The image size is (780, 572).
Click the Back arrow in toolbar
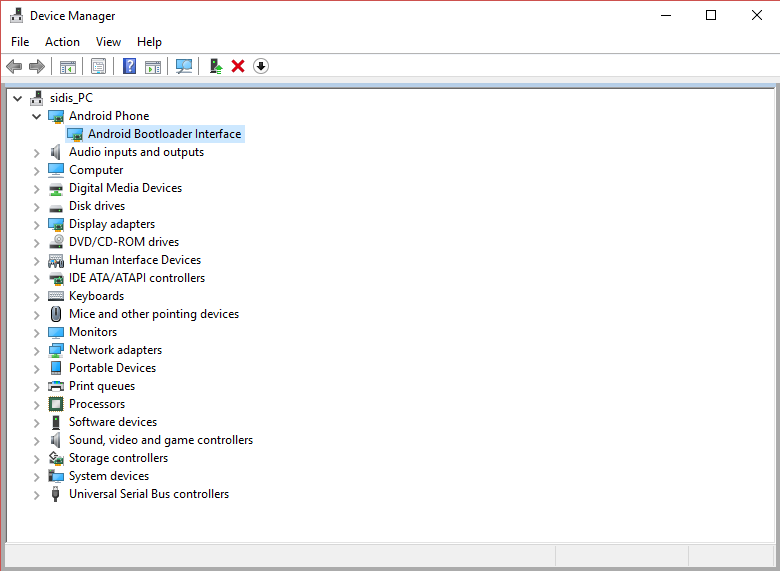click(14, 66)
